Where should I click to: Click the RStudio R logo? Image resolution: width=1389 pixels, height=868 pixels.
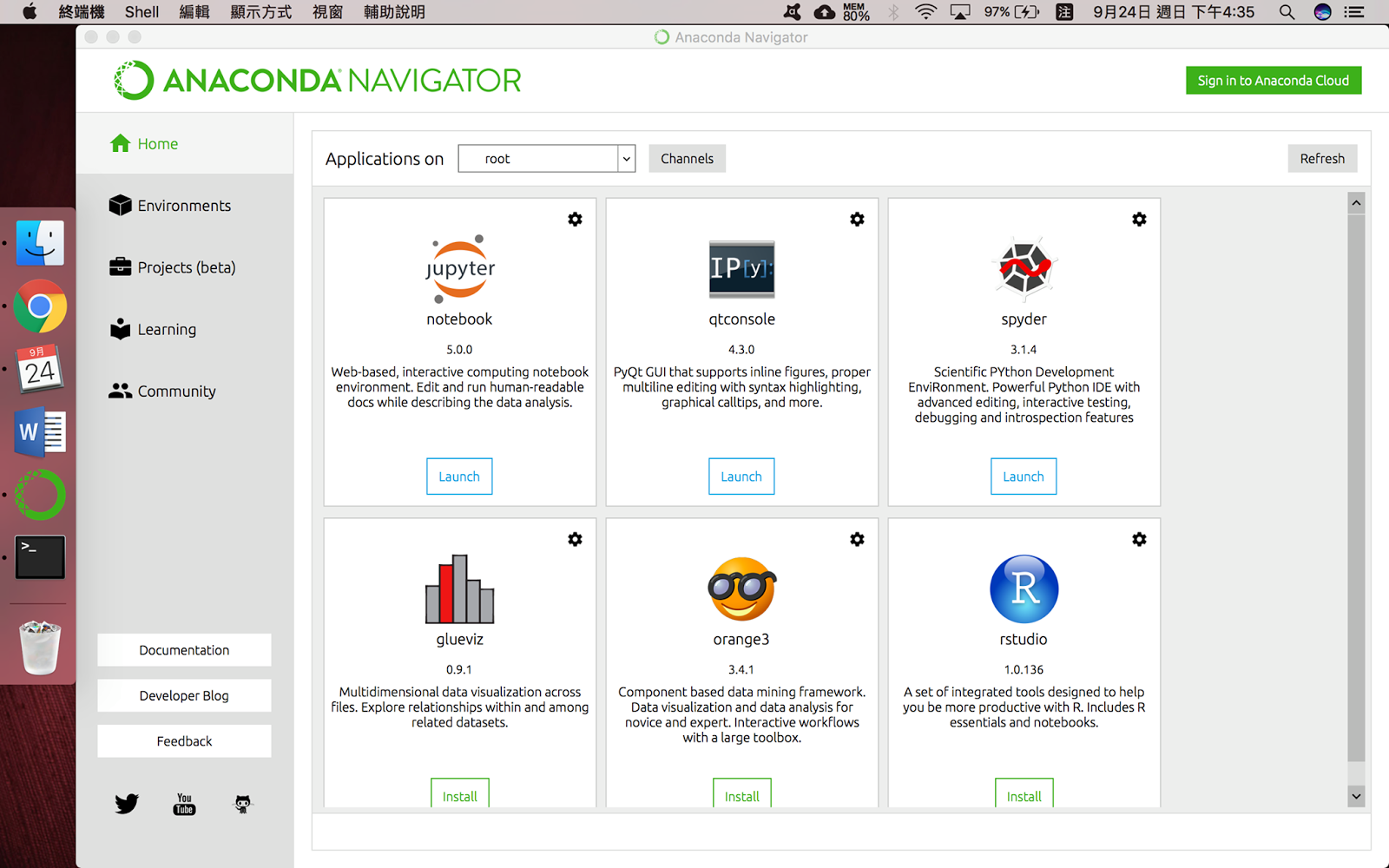coord(1024,589)
